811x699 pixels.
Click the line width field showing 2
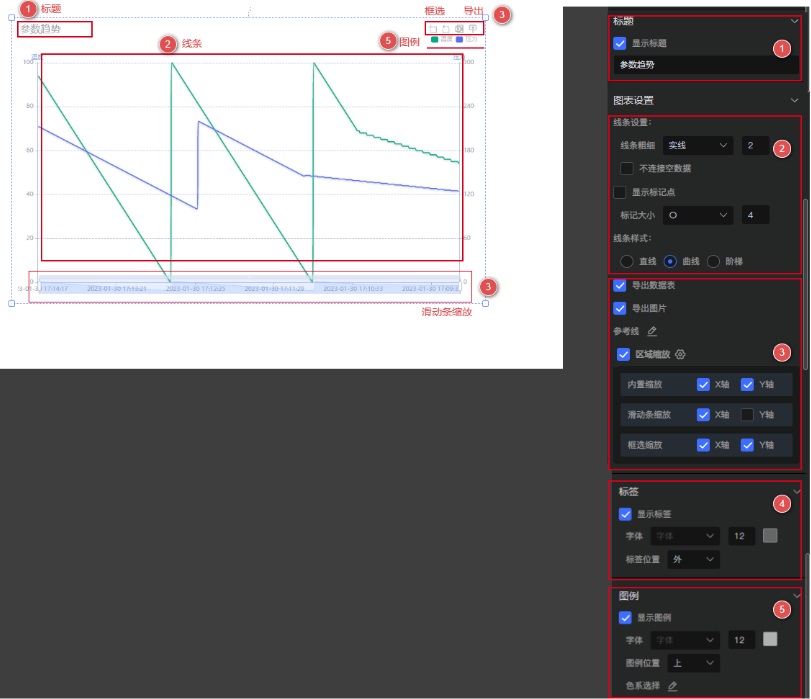click(x=755, y=145)
